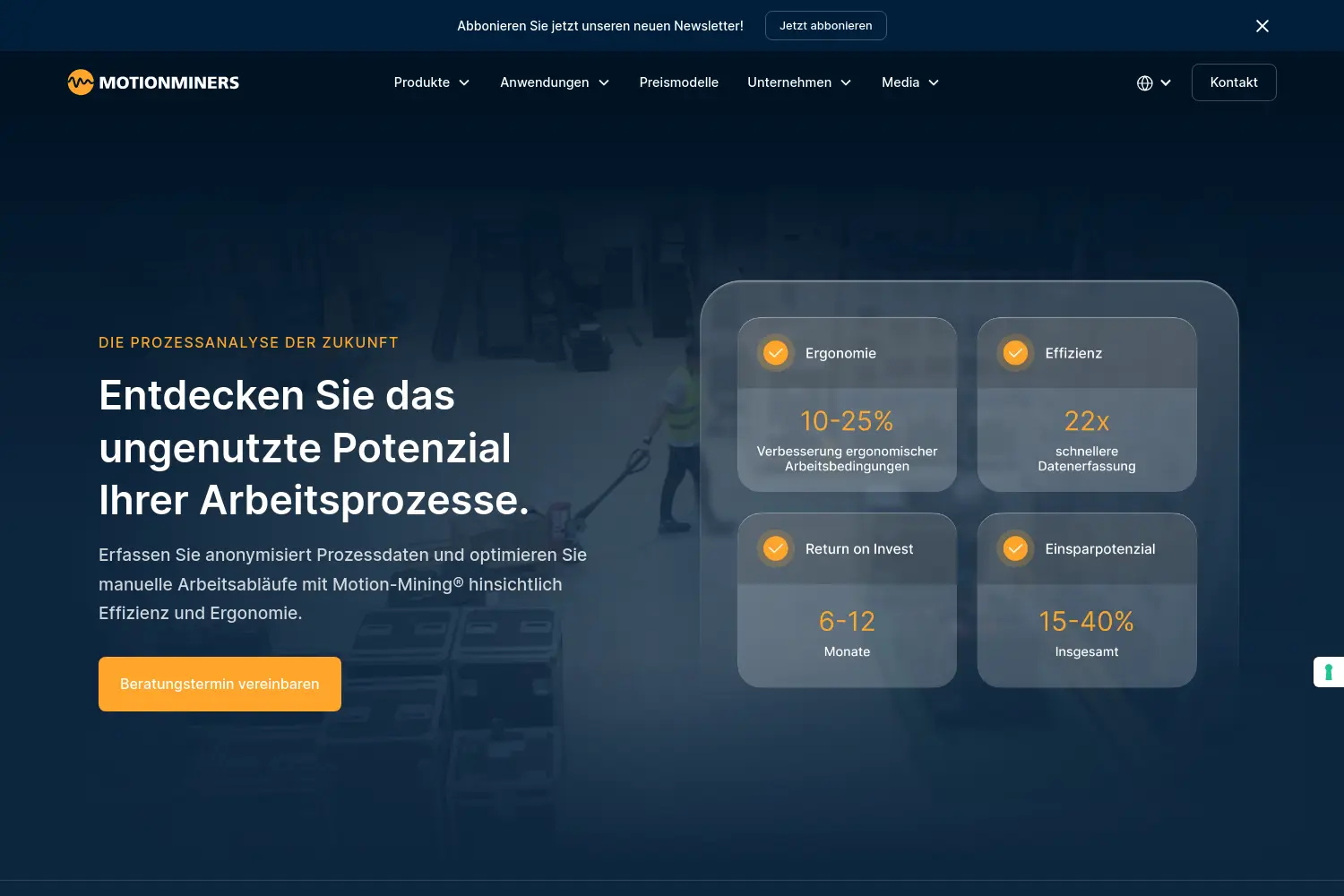Click "schnellere Datenerfassung" text
1344x896 pixels.
click(1087, 459)
